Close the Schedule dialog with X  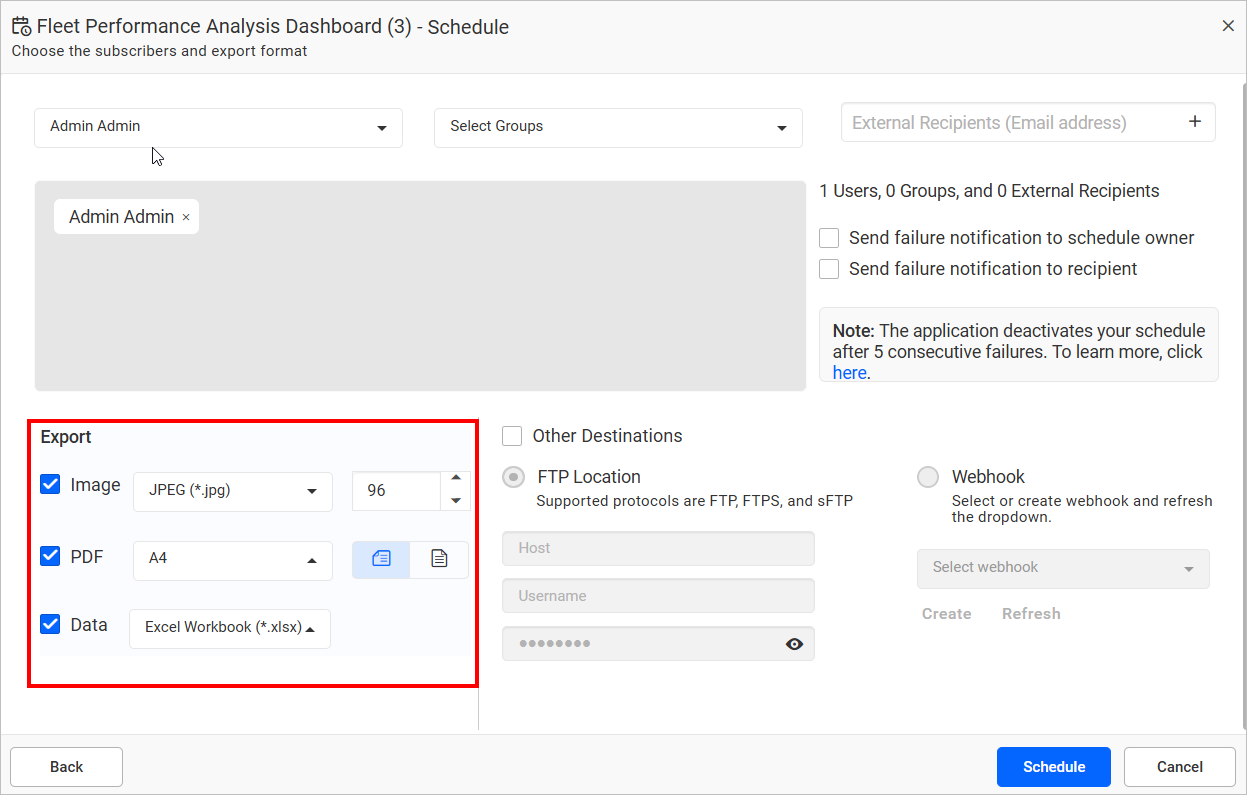point(1228,26)
